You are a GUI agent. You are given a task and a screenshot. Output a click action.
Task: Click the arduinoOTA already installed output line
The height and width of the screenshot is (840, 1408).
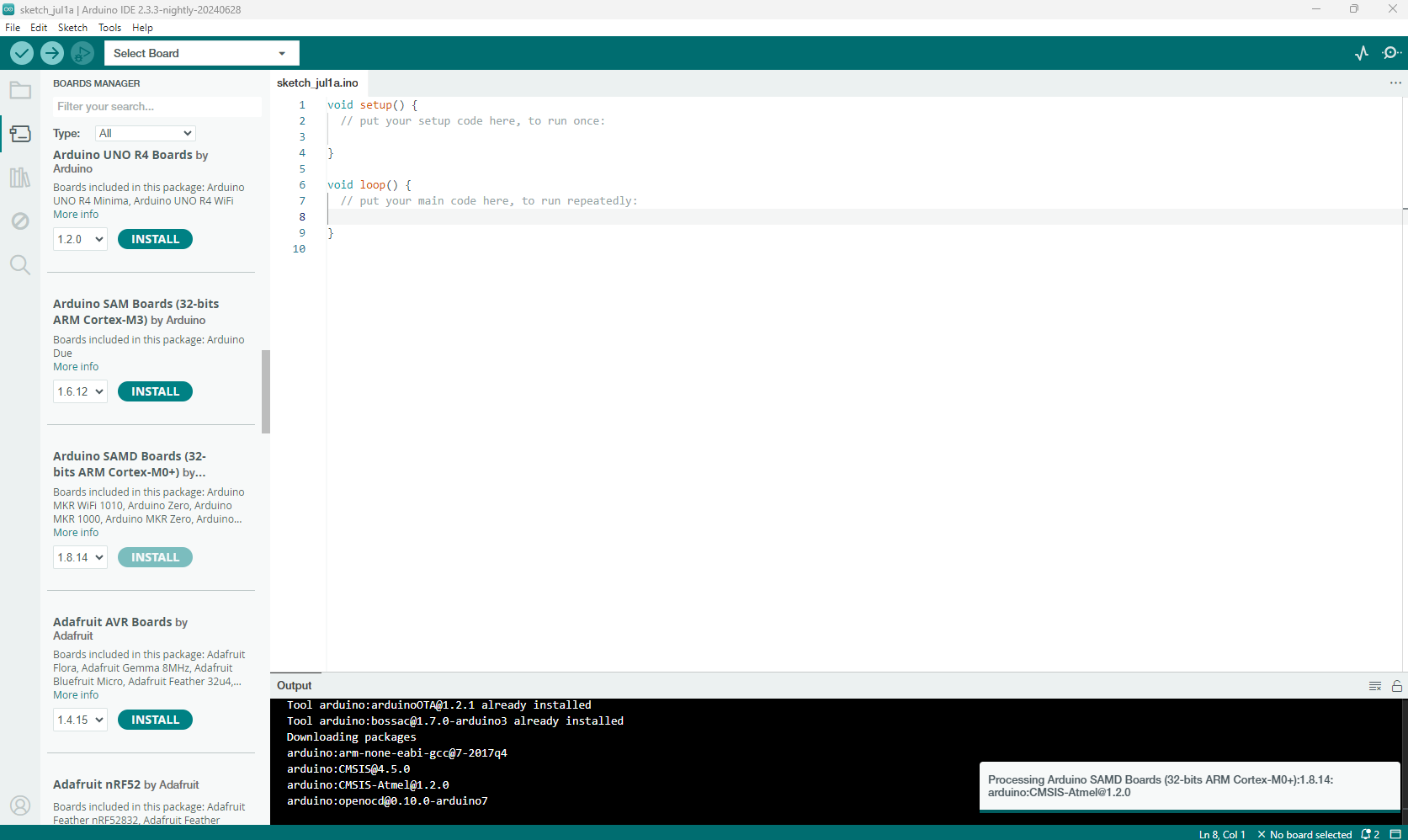tap(439, 705)
